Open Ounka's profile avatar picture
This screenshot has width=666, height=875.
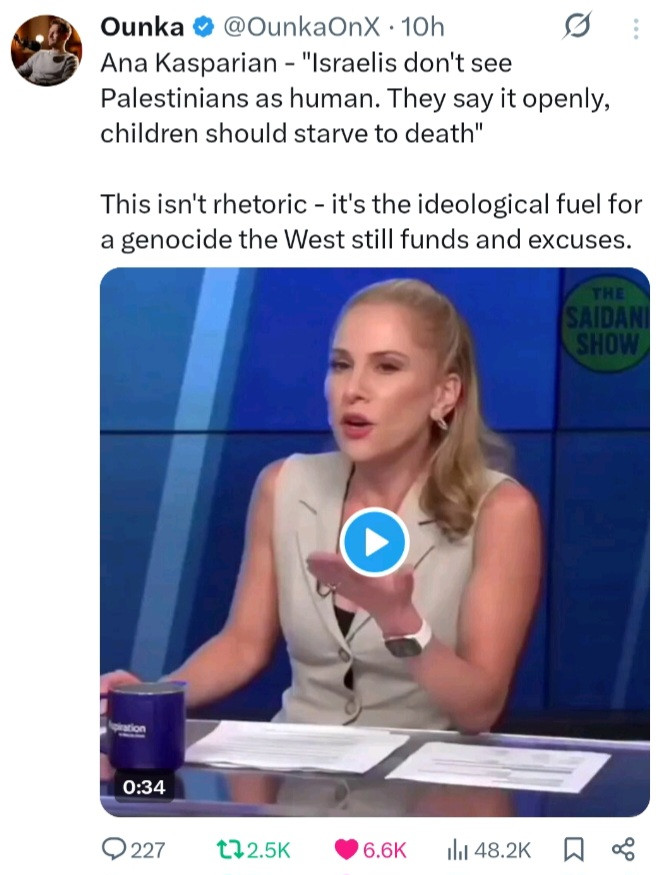(x=46, y=50)
